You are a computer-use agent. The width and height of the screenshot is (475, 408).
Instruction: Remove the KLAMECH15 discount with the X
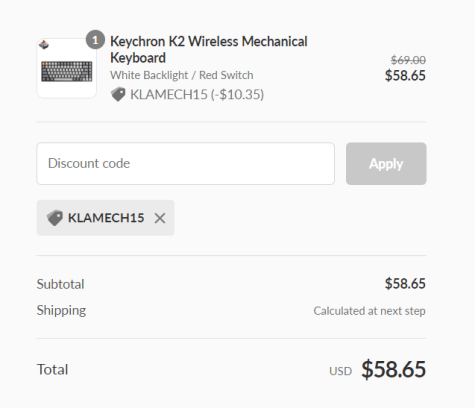[160, 218]
